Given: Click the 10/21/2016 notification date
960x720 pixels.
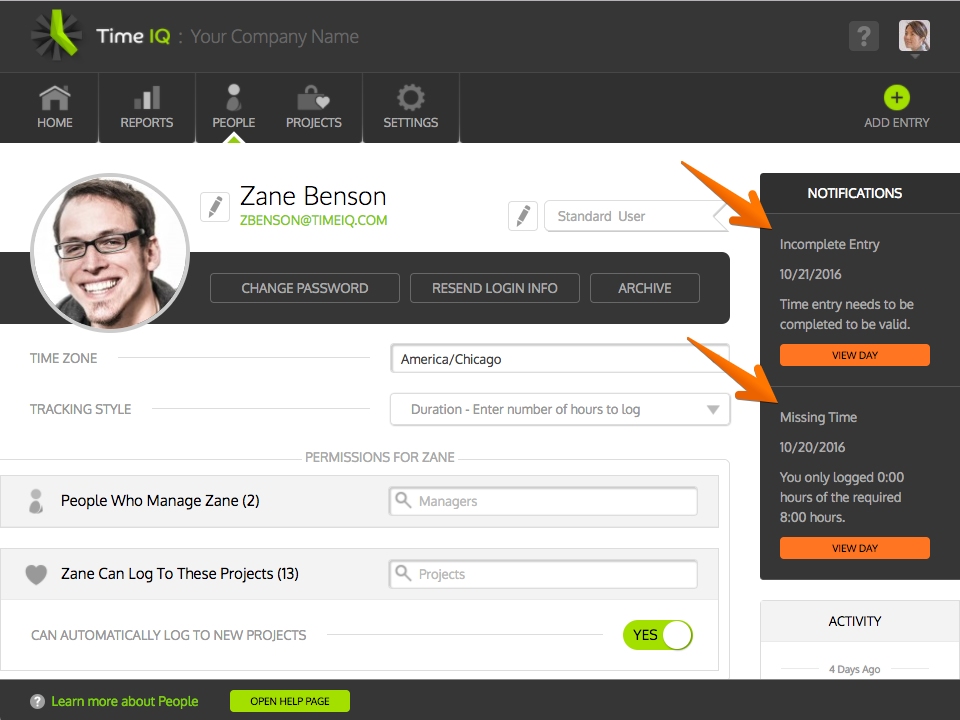Looking at the screenshot, I should [x=811, y=274].
